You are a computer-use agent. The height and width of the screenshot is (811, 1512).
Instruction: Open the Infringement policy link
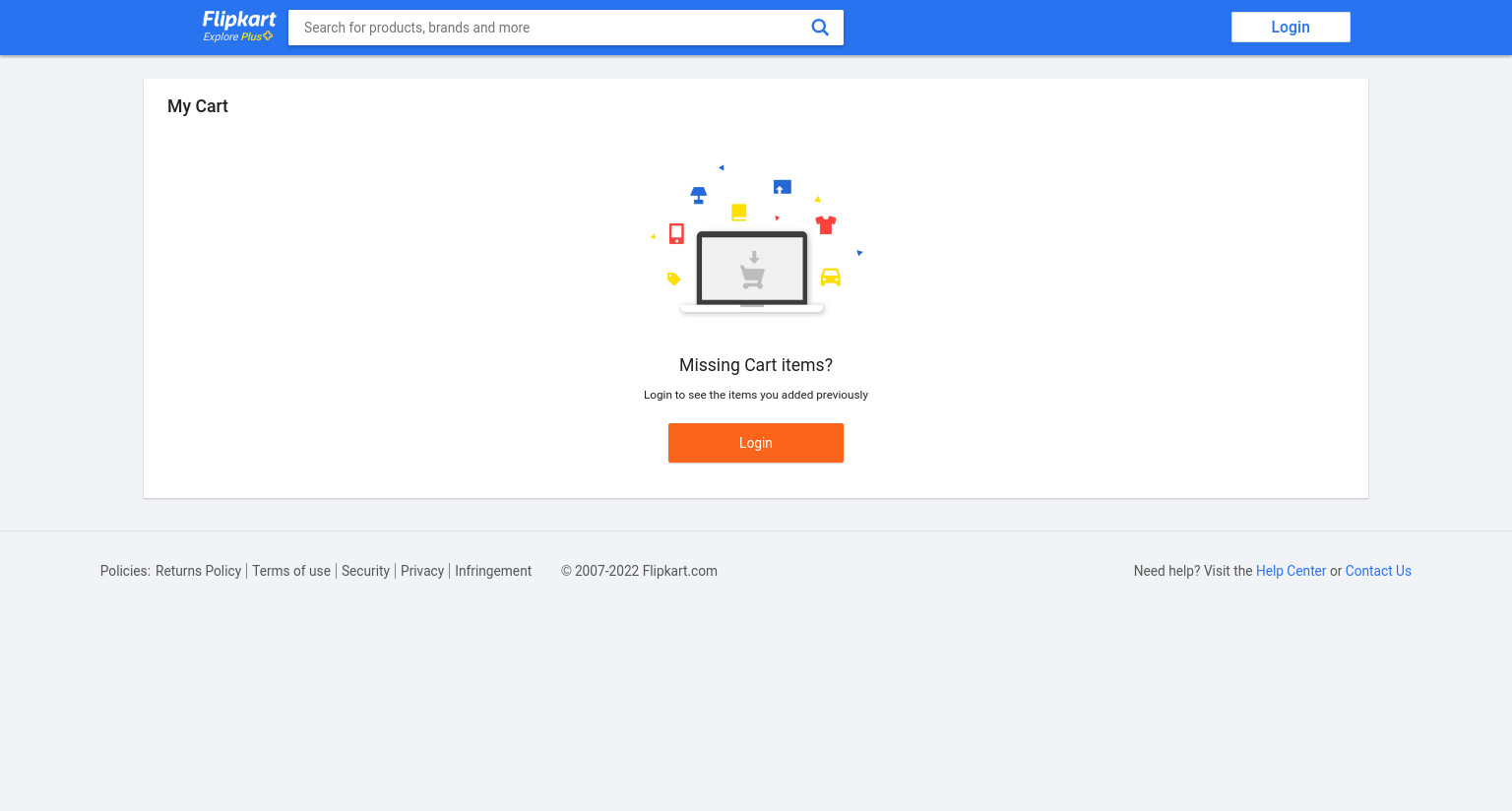493,571
